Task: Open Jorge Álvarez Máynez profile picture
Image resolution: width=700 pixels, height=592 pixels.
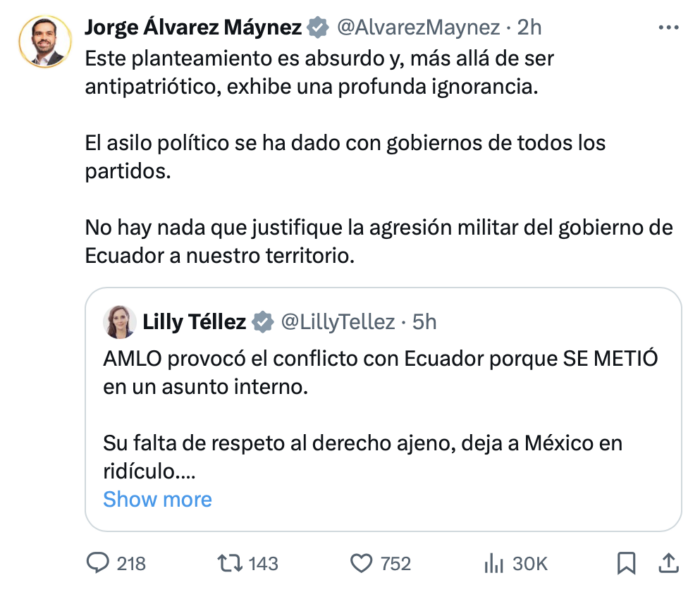Action: 45,42
